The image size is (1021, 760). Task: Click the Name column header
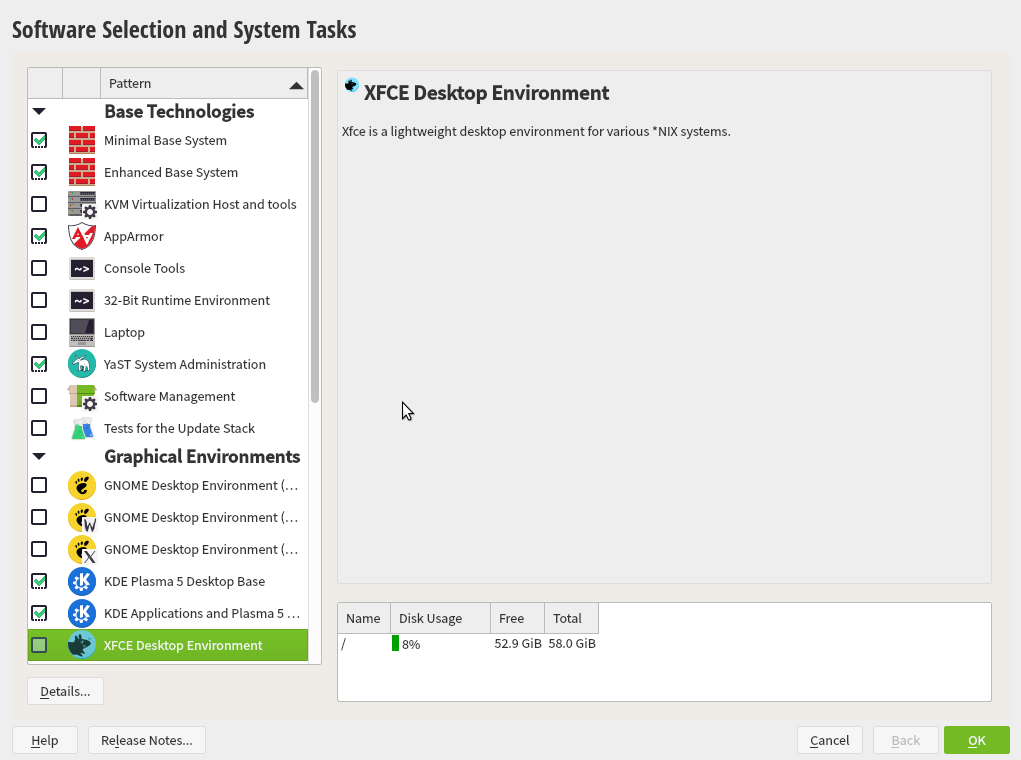[363, 618]
